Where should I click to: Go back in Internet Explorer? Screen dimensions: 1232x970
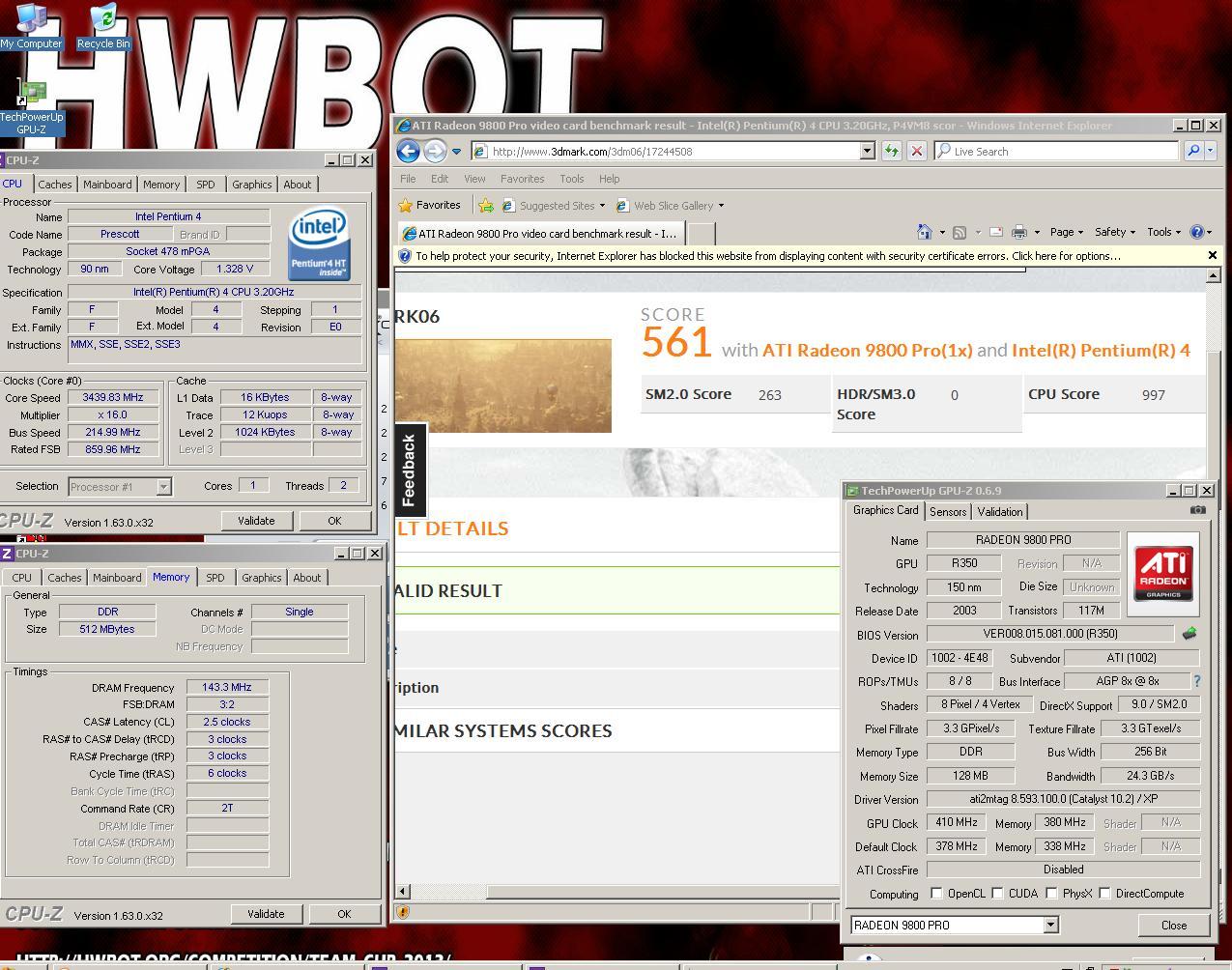pos(408,151)
